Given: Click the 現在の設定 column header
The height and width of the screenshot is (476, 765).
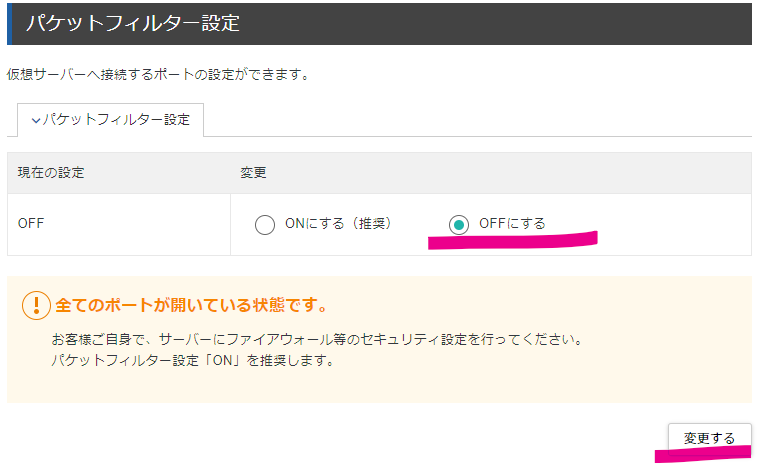Looking at the screenshot, I should [51, 173].
